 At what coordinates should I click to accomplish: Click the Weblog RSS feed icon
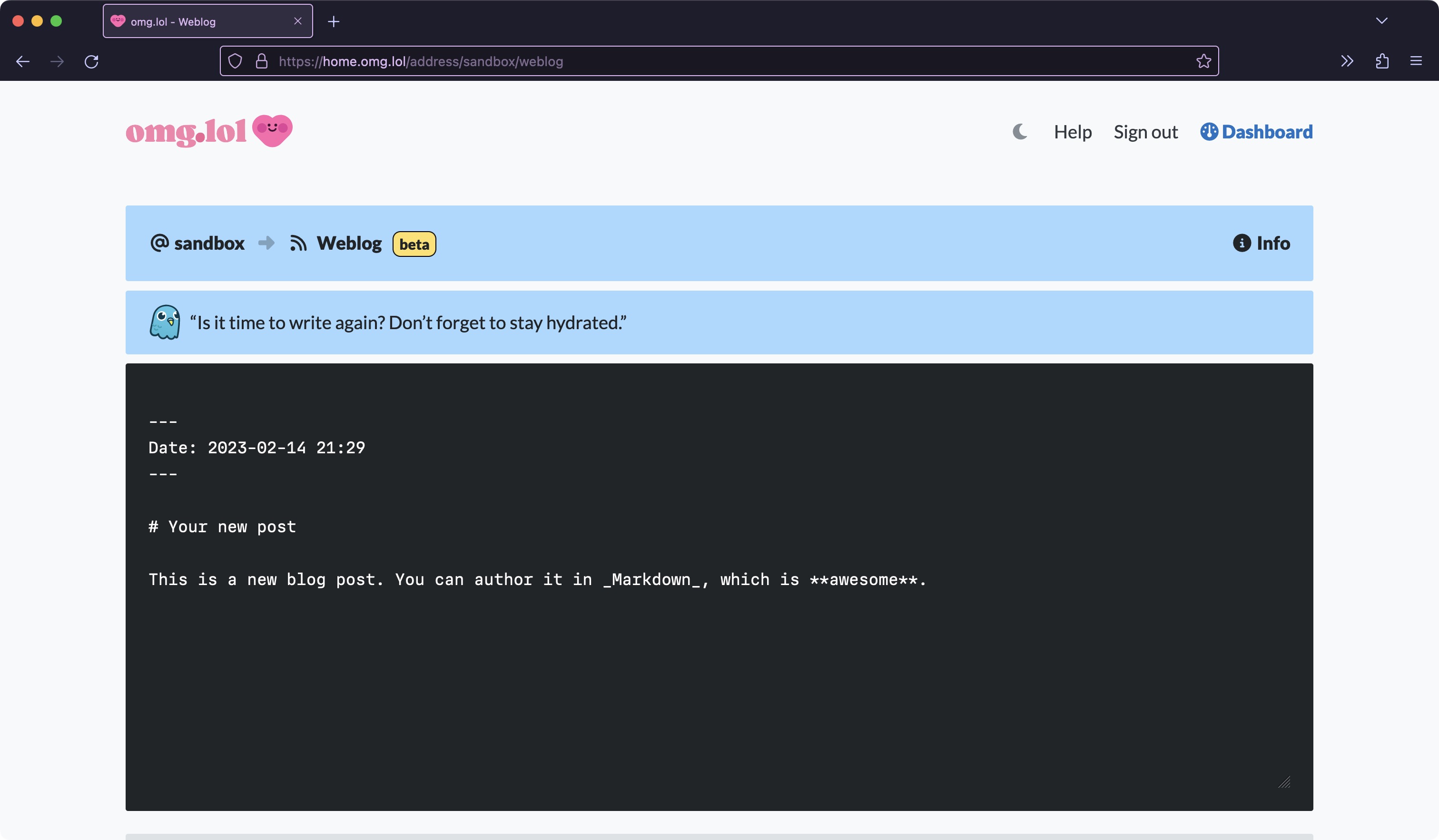298,244
